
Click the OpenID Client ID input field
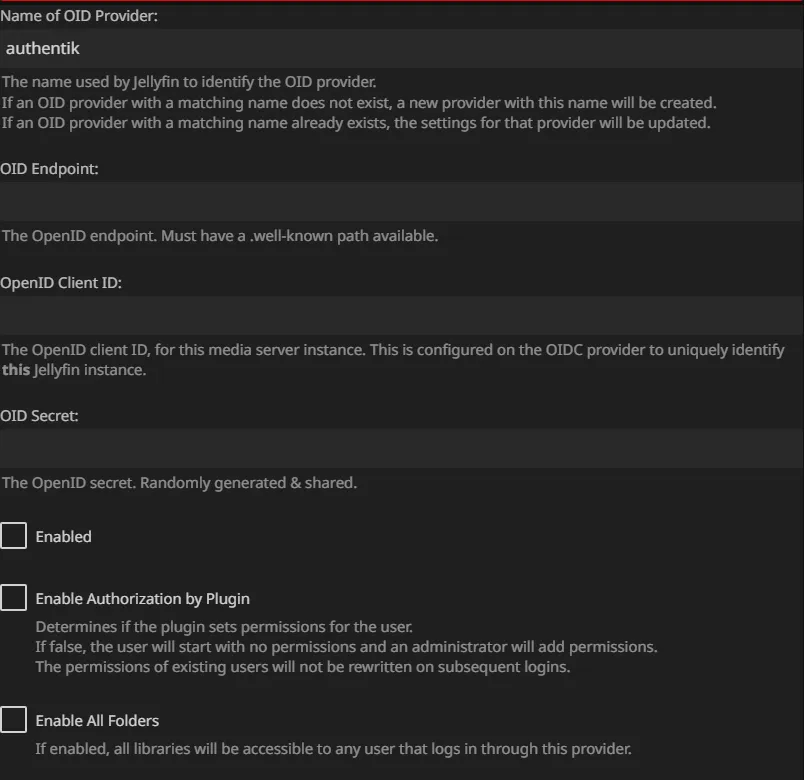tap(400, 315)
